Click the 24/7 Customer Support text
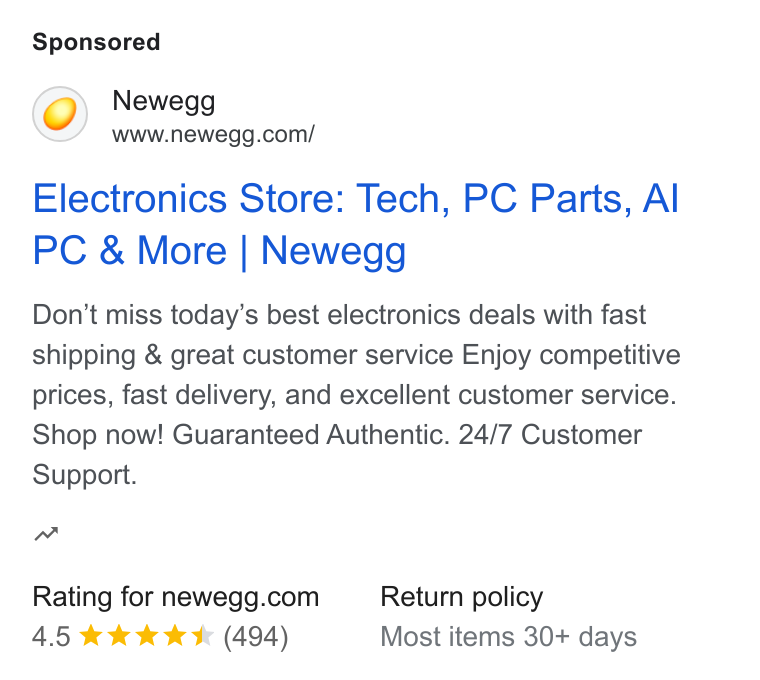The image size is (760, 680). coord(337,454)
